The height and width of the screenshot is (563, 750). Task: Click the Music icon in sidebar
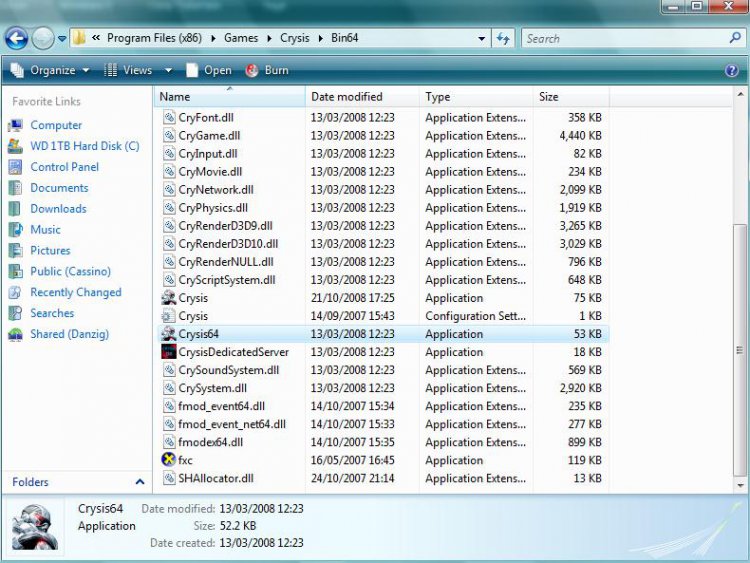tap(15, 230)
